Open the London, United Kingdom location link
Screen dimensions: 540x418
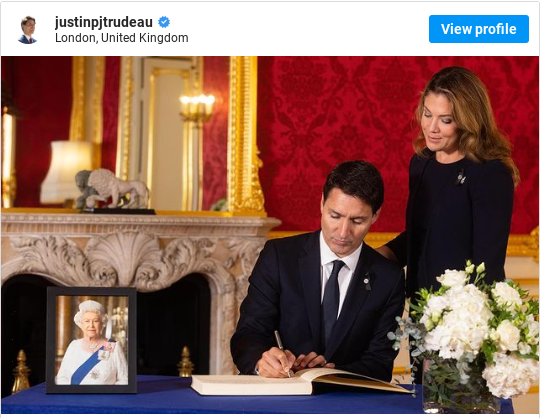tap(122, 38)
